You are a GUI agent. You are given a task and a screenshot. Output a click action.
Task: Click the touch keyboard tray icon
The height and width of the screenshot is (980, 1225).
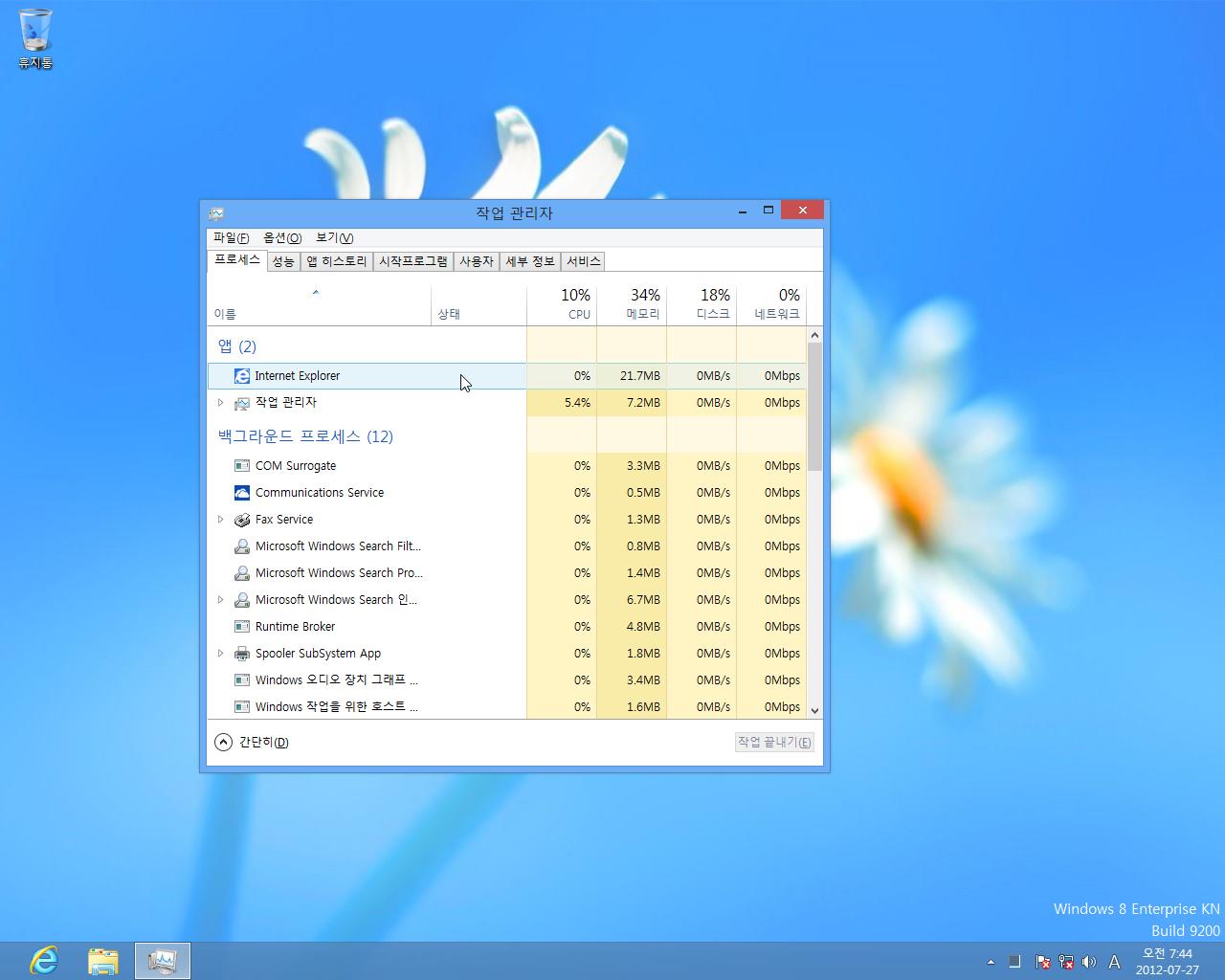click(1015, 962)
